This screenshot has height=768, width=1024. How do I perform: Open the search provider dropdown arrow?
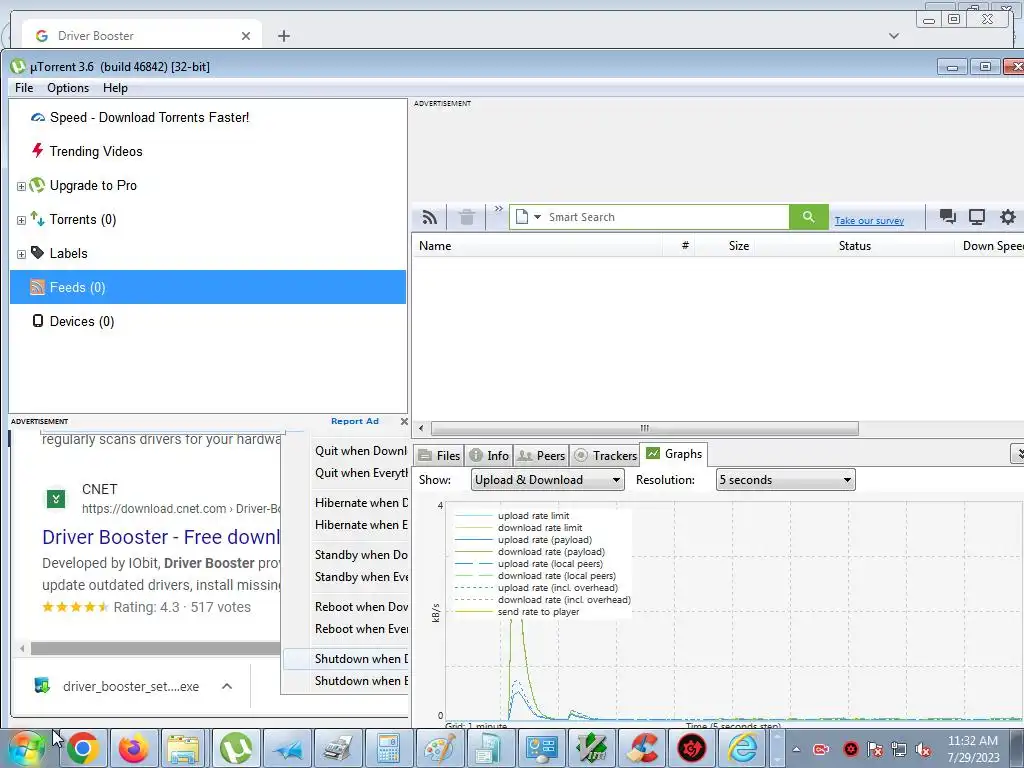pyautogui.click(x=537, y=217)
